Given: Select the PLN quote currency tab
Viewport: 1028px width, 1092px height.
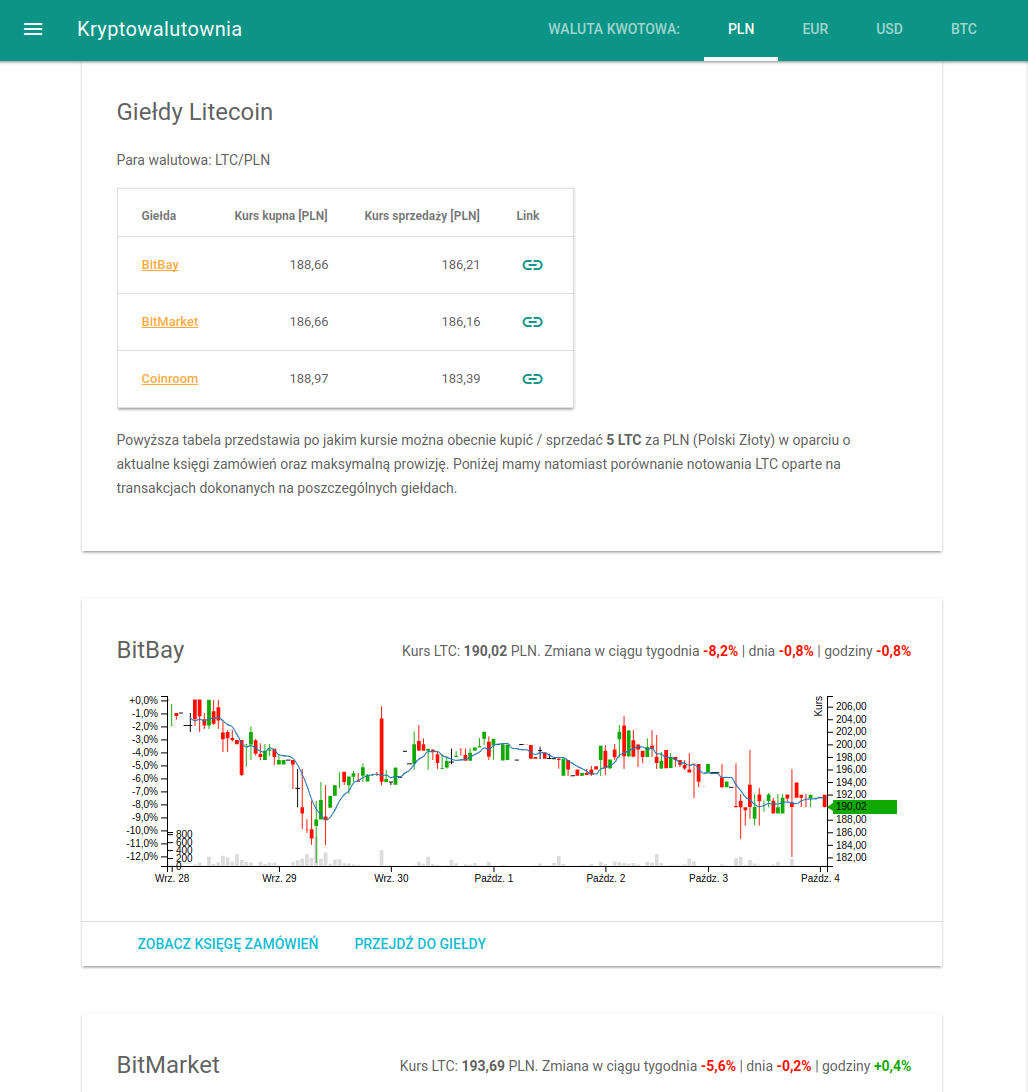Looking at the screenshot, I should (x=741, y=29).
